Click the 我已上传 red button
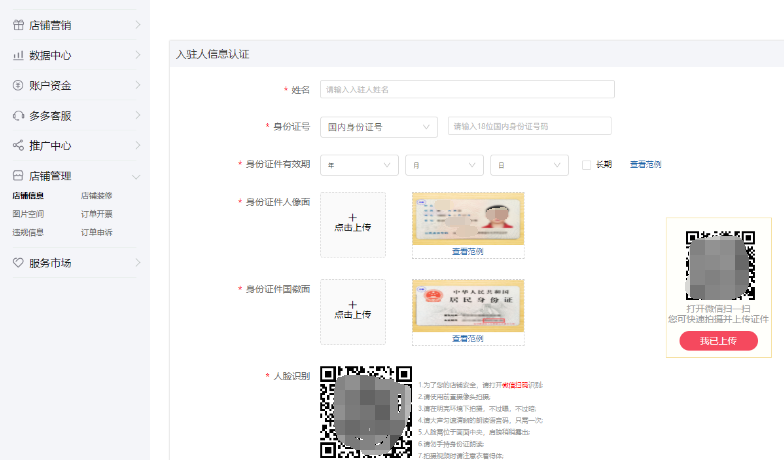The image size is (784, 460). pos(718,341)
